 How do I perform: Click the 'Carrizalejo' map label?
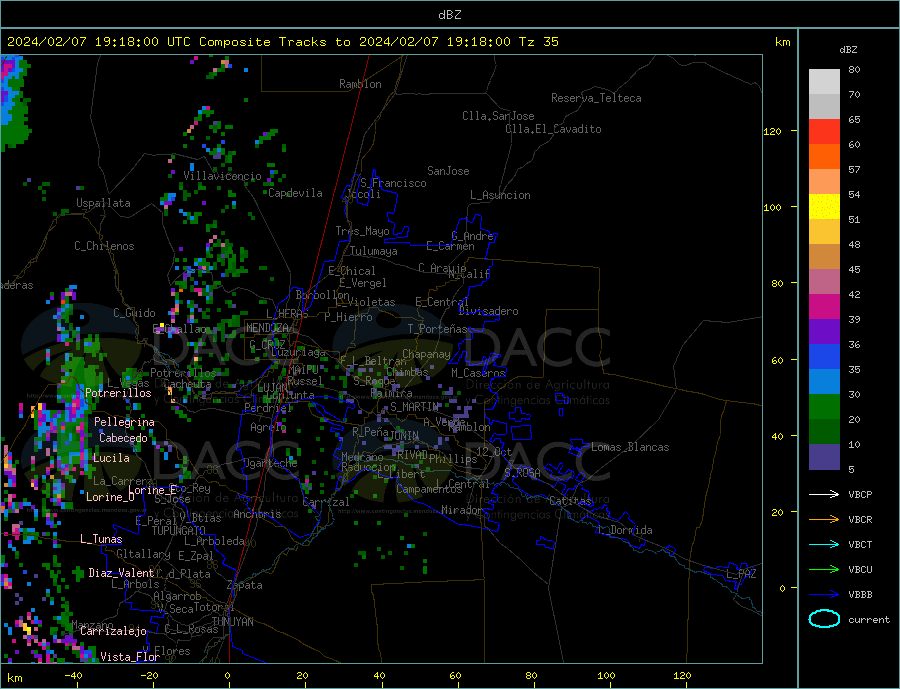point(113,632)
